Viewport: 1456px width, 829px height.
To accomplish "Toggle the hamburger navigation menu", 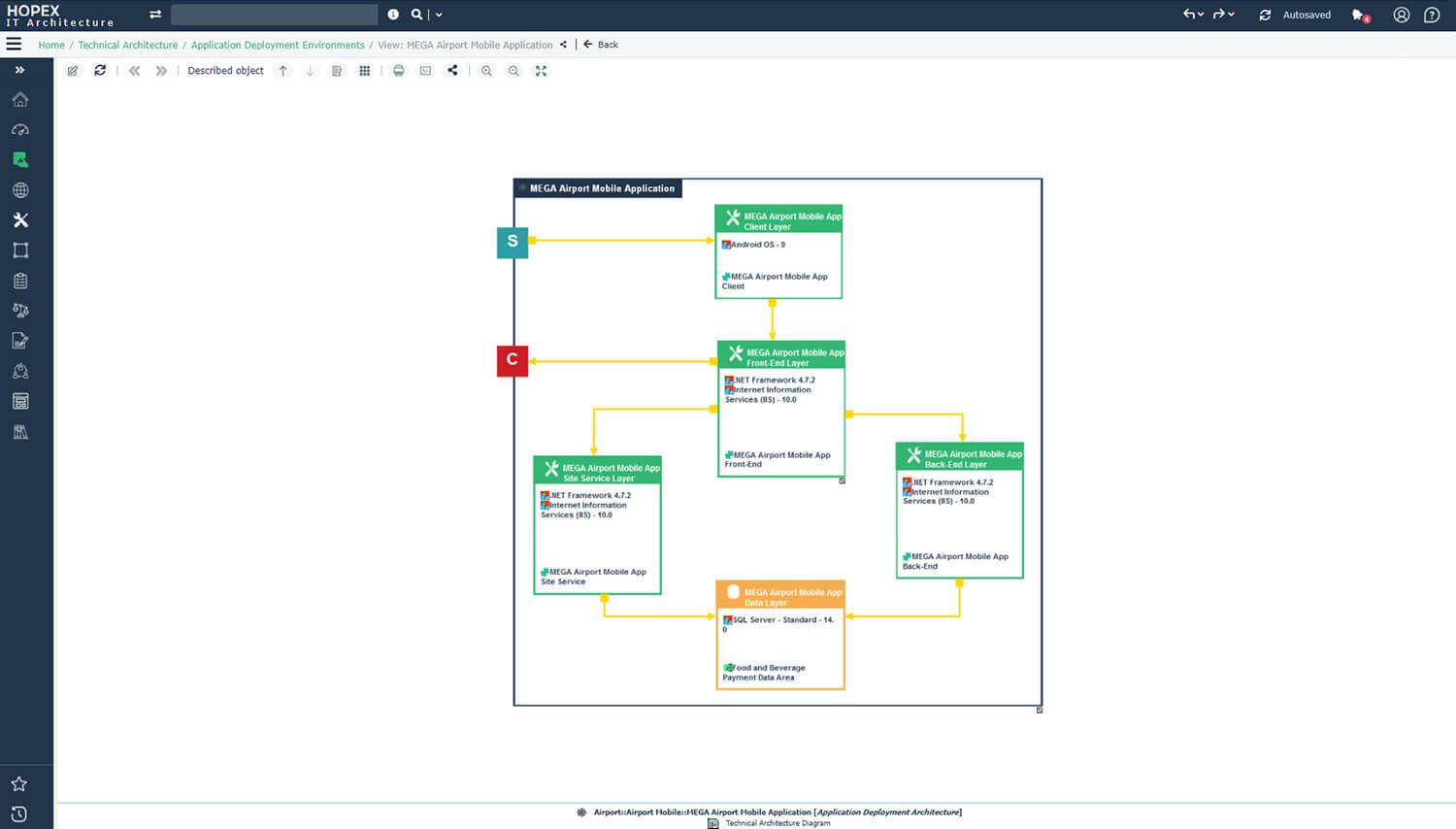I will click(x=14, y=45).
